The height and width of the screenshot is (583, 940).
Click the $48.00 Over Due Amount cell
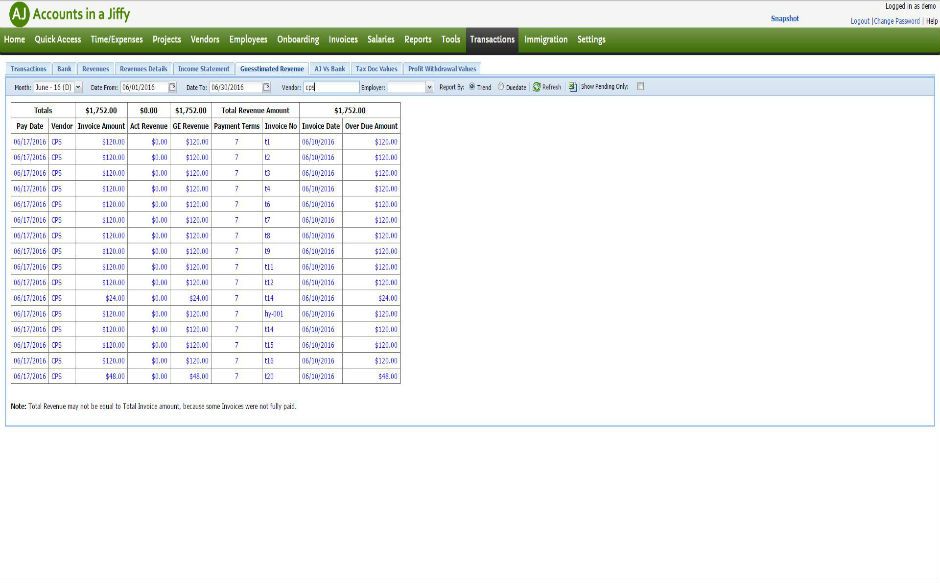pyautogui.click(x=371, y=377)
